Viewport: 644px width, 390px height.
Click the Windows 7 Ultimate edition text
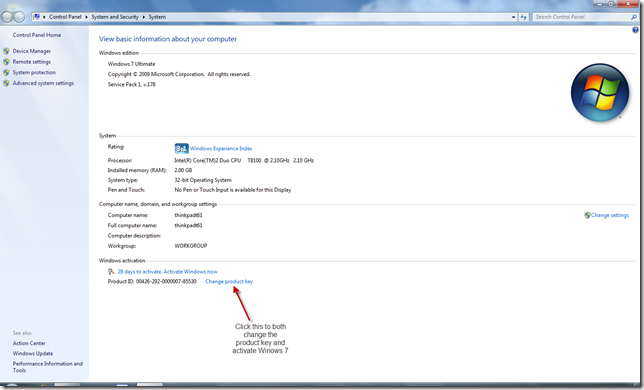click(x=131, y=64)
